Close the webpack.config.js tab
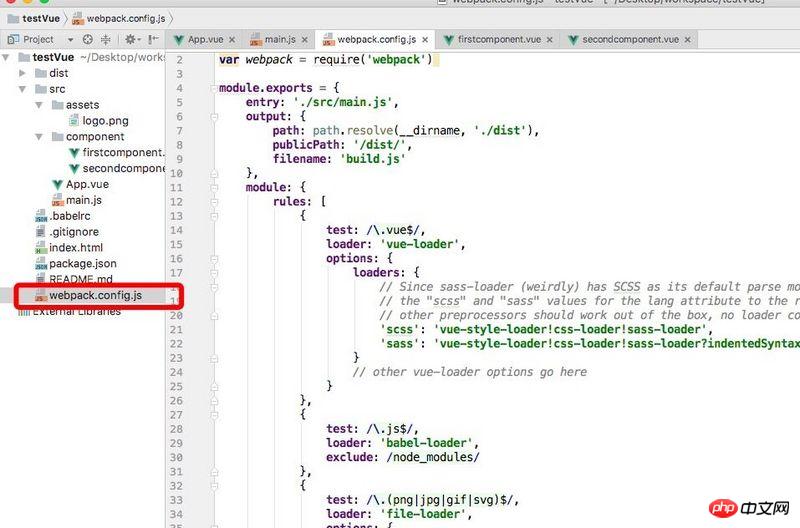 tap(425, 40)
